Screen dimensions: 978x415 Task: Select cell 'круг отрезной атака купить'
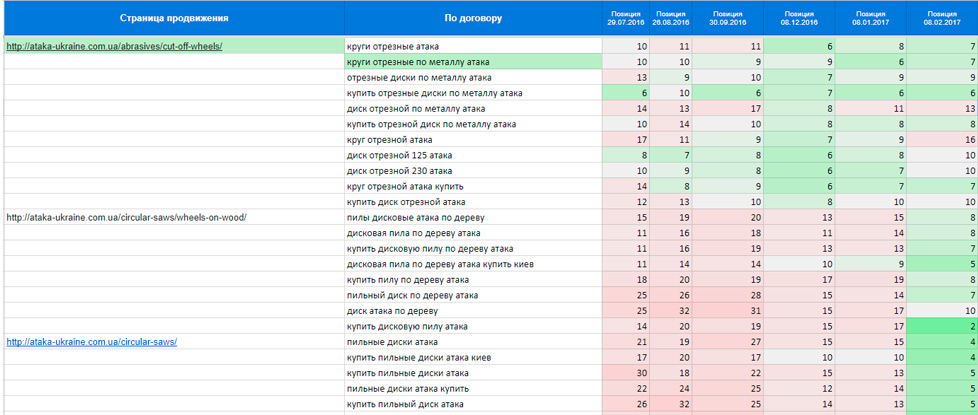(x=473, y=186)
